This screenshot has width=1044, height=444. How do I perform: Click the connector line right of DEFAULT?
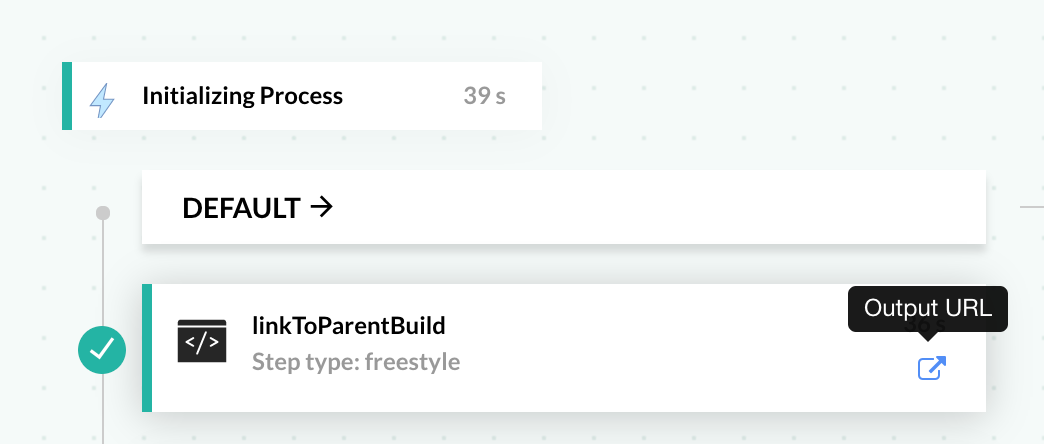coord(1030,207)
